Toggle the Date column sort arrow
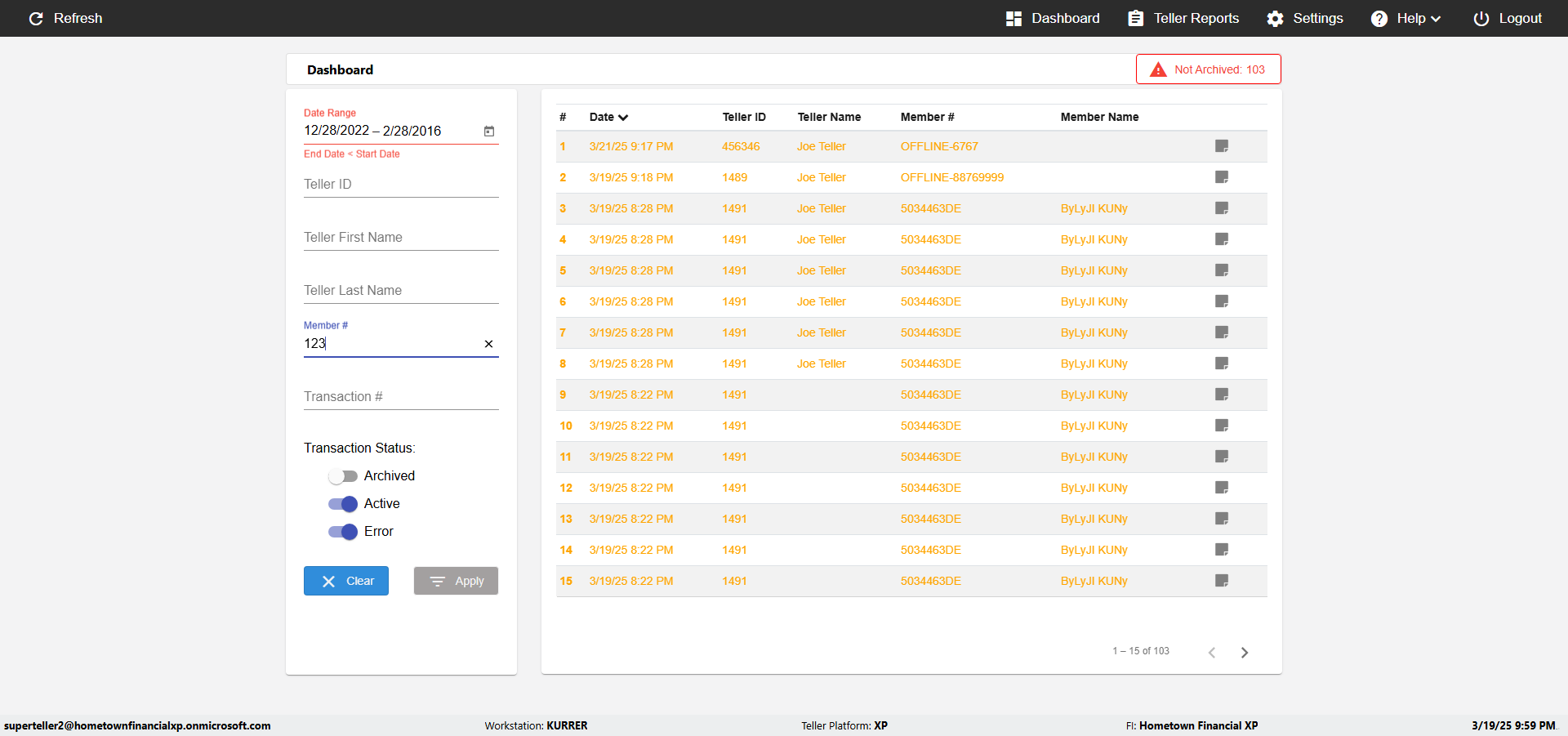This screenshot has width=1568, height=736. click(x=623, y=118)
